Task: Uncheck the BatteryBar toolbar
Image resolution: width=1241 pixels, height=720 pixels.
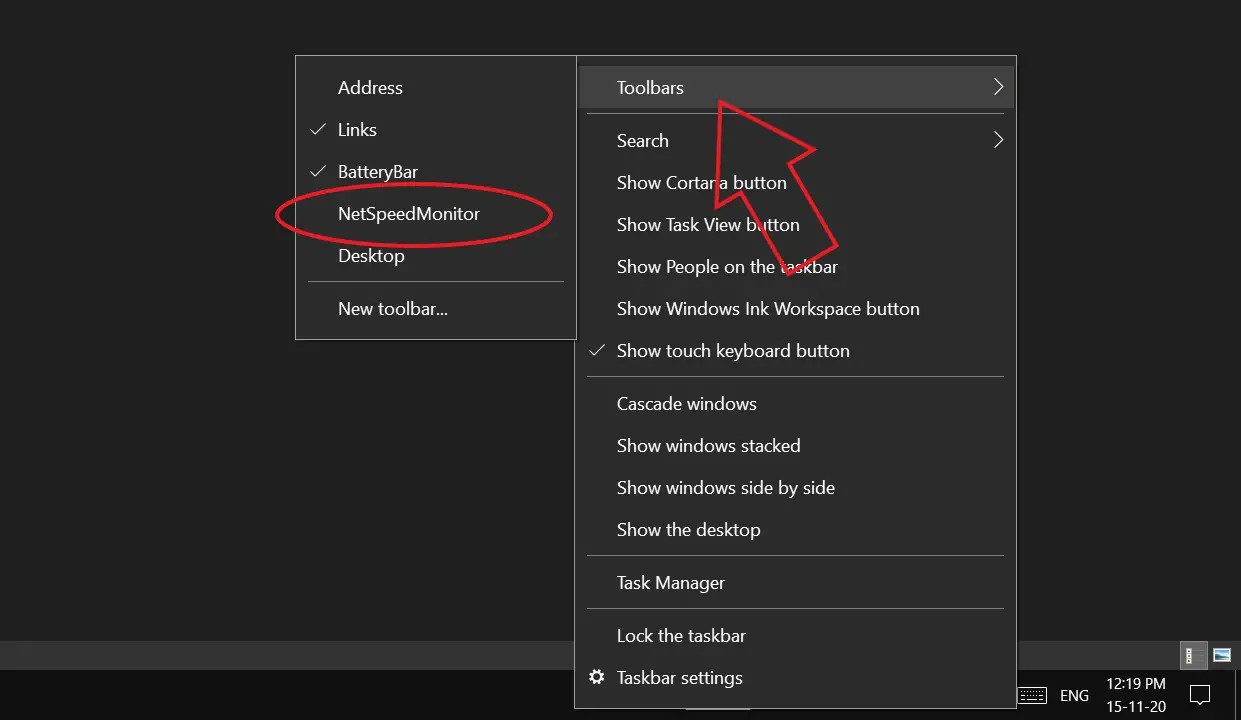Action: point(436,172)
